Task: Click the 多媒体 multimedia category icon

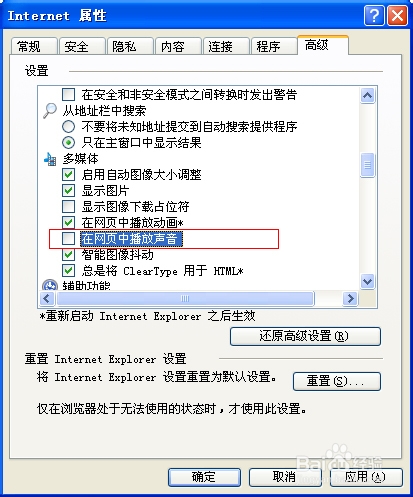Action: (50, 159)
